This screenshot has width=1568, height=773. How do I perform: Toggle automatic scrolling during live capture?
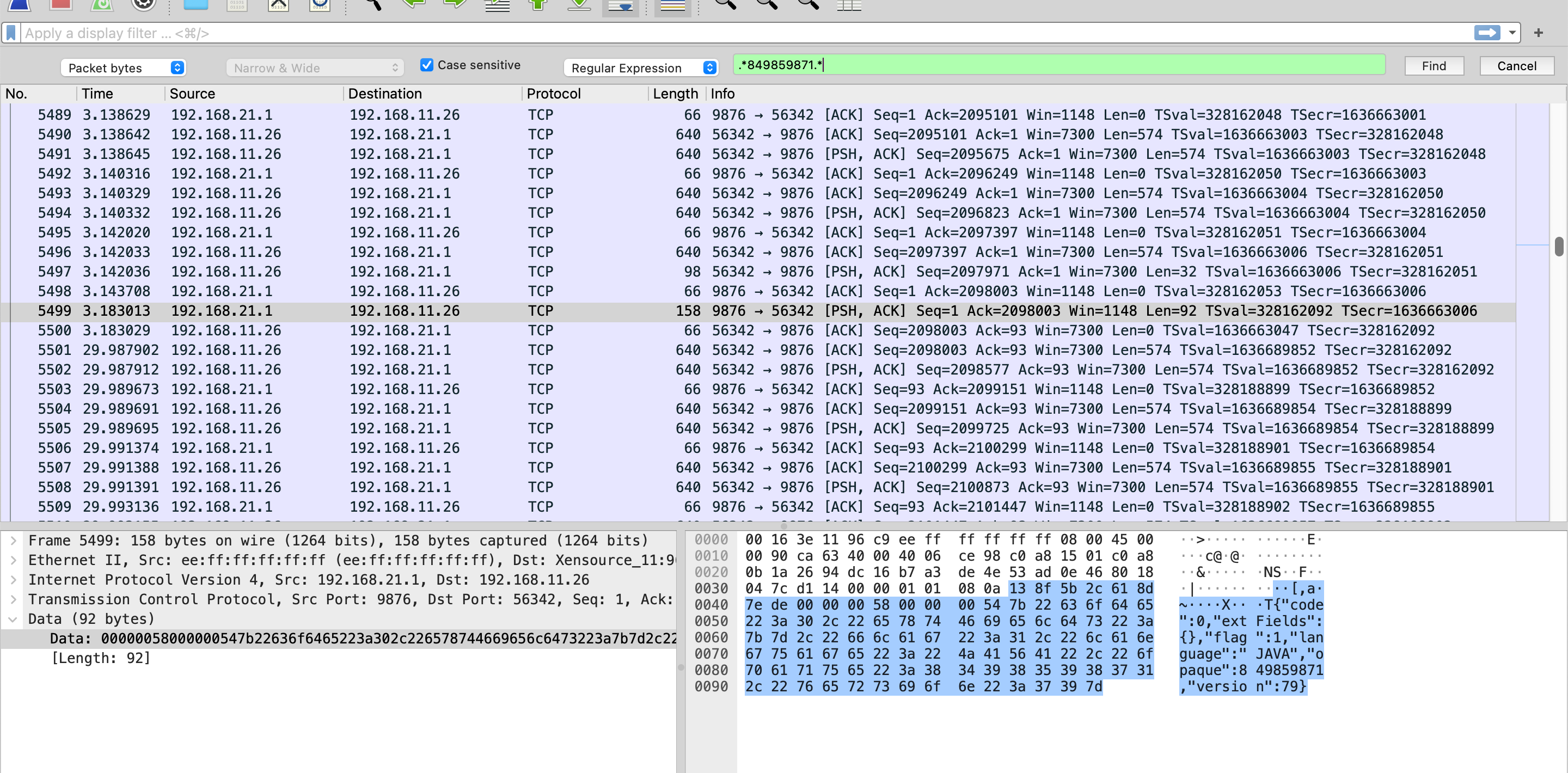pos(620,5)
